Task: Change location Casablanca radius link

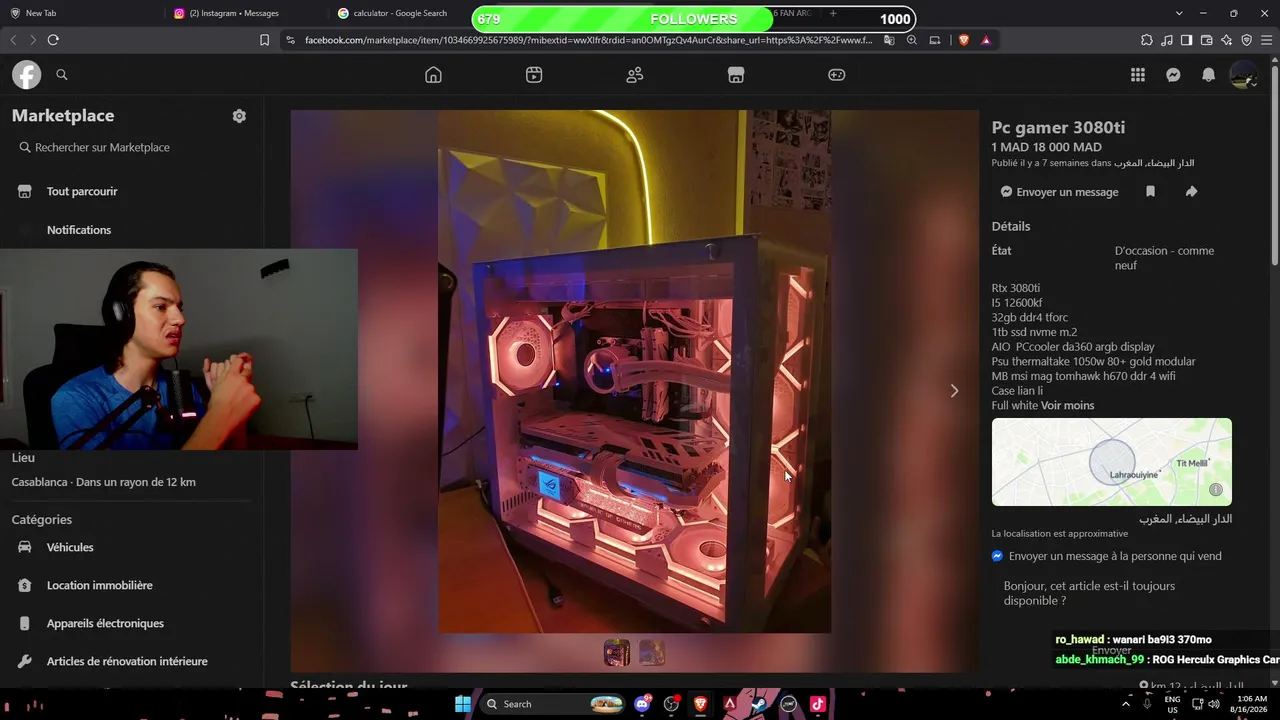Action: 104,482
